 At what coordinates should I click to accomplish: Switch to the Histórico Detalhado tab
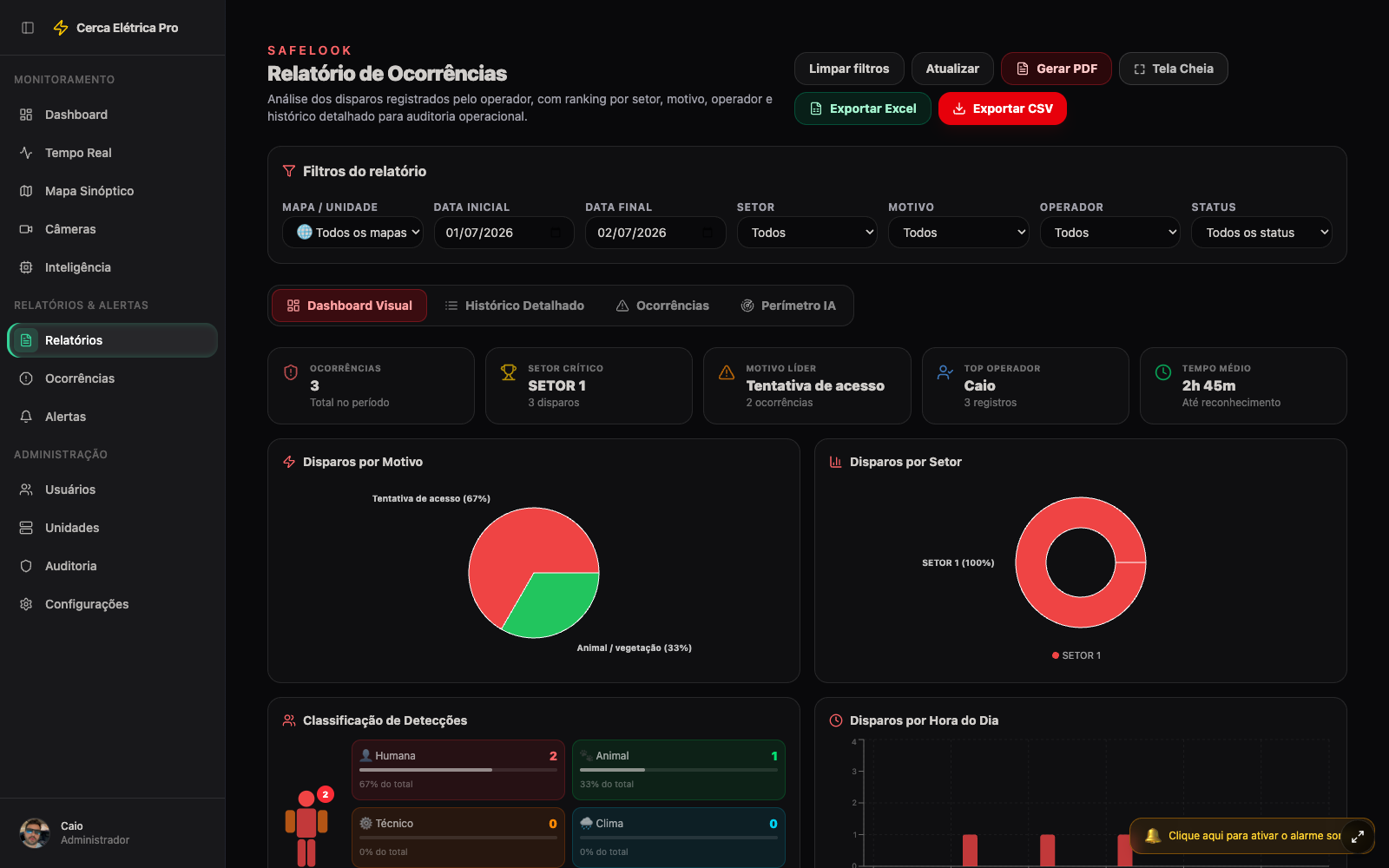[514, 306]
